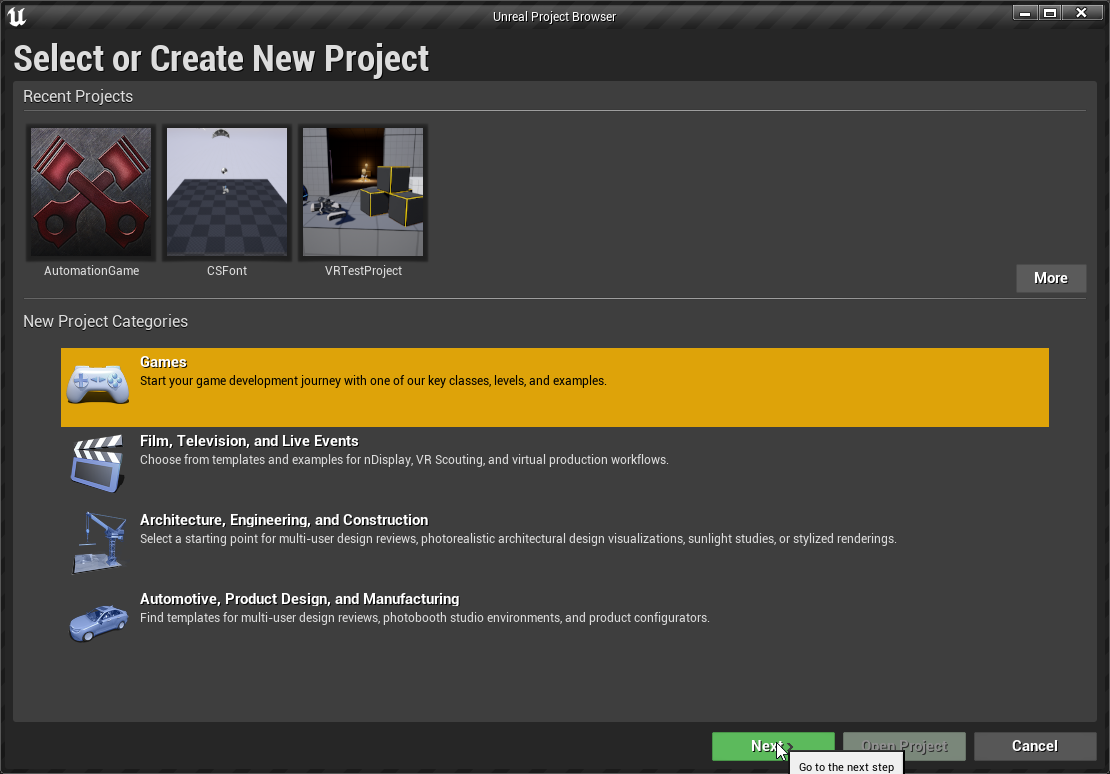Select the Games gamepad icon
Screen dimensions: 1110x774
click(x=98, y=385)
